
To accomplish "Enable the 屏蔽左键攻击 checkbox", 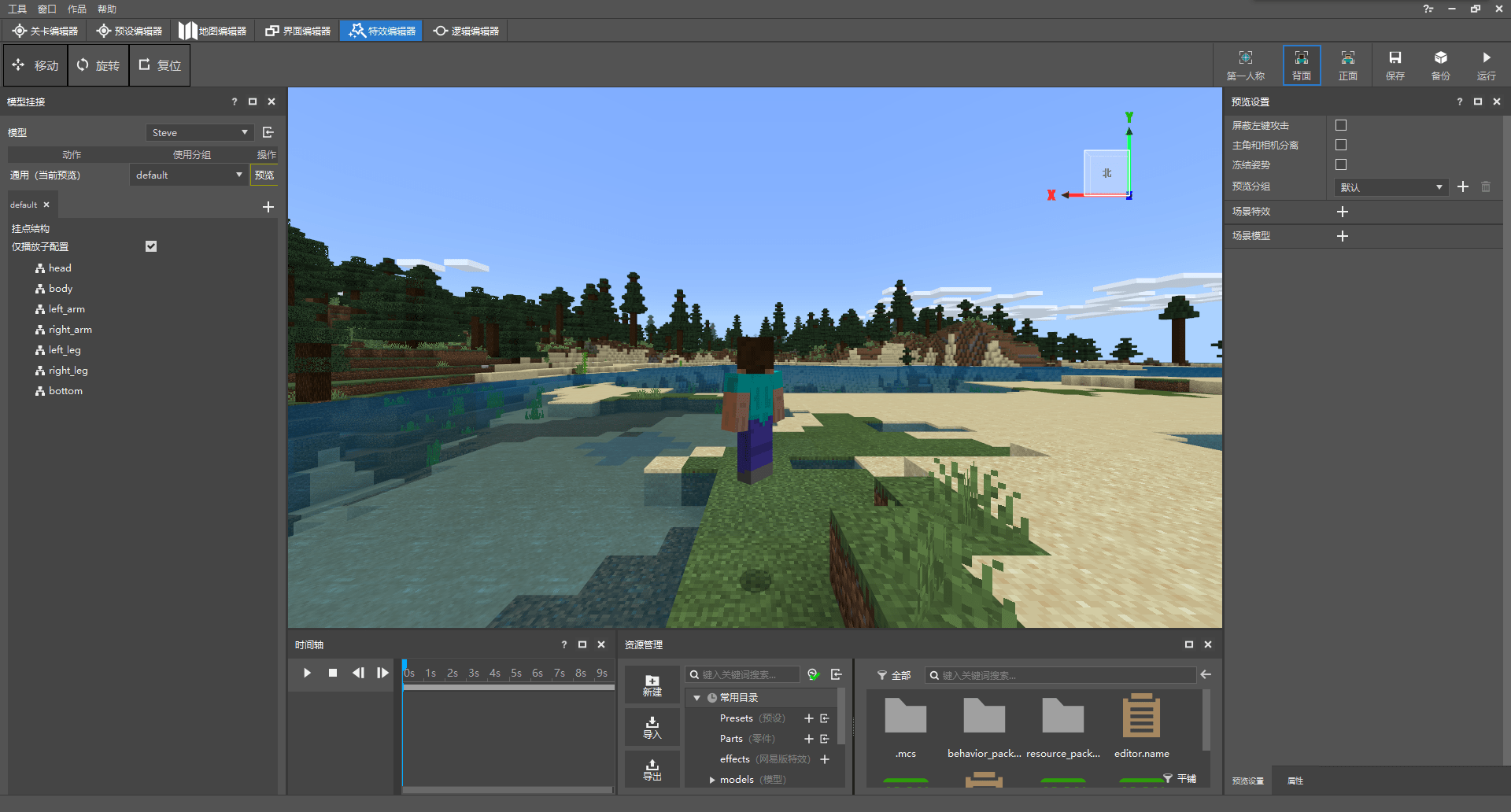I will pyautogui.click(x=1341, y=125).
